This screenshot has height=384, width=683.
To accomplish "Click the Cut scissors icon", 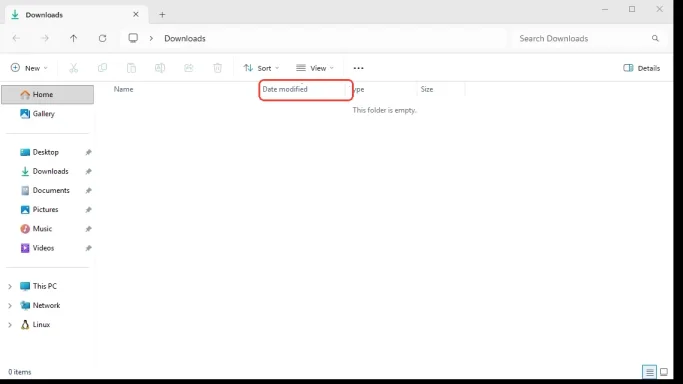I will tap(74, 68).
